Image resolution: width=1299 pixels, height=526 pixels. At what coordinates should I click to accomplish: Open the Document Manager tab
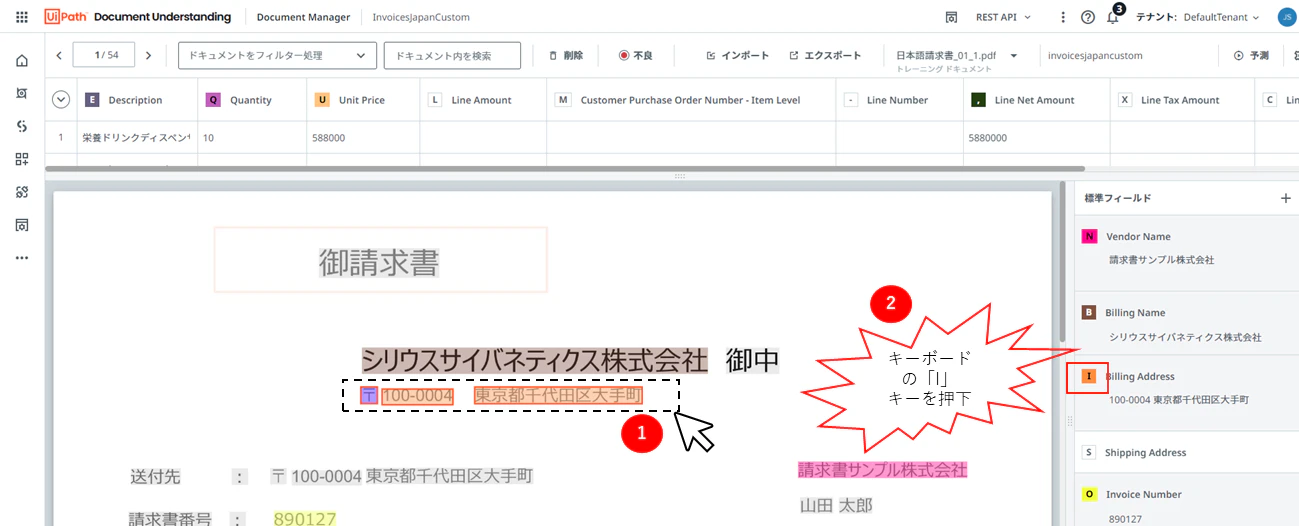click(x=304, y=17)
